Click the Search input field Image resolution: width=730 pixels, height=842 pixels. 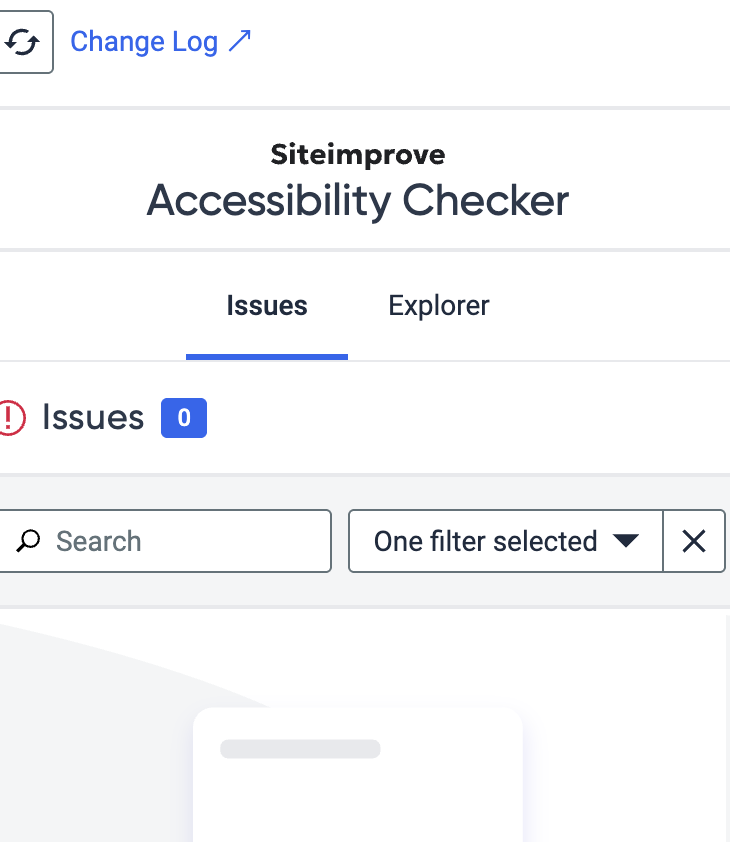[x=165, y=541]
